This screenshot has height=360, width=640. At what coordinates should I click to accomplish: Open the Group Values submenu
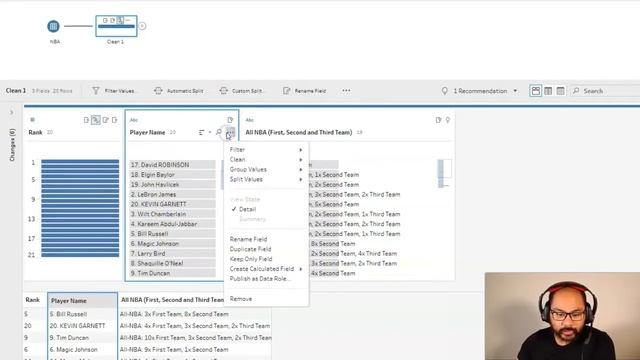coord(266,169)
